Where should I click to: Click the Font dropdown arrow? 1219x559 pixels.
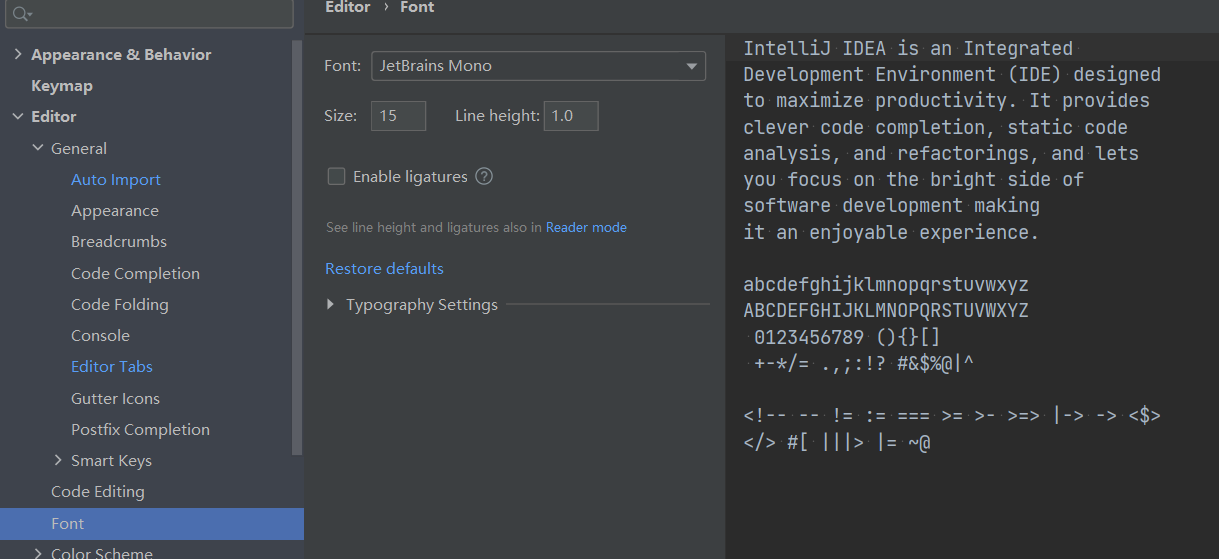click(691, 66)
